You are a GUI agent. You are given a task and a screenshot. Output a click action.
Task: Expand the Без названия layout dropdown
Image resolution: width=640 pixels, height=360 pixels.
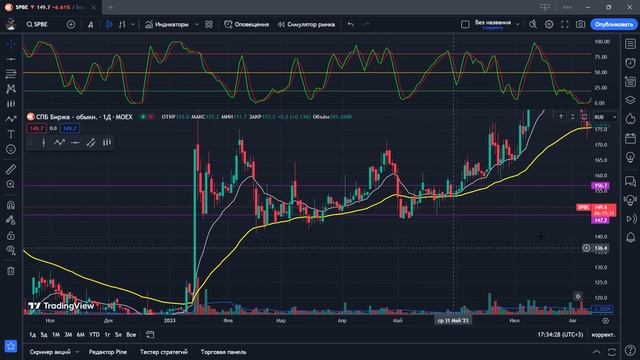[x=518, y=24]
